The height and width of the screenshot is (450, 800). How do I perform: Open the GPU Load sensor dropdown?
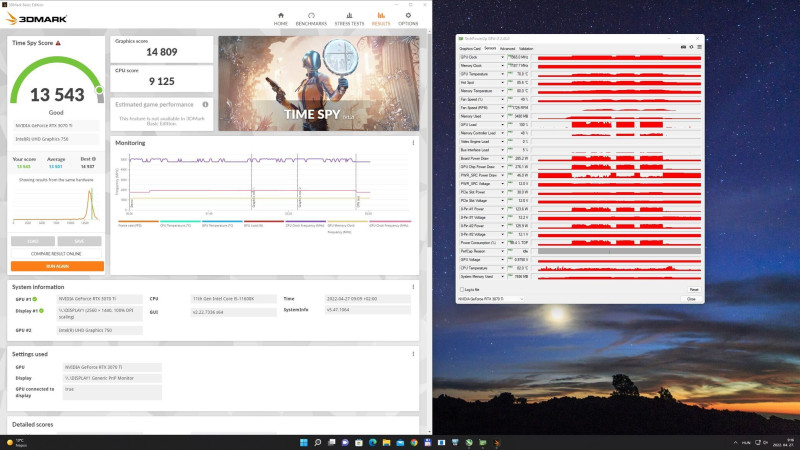point(503,124)
